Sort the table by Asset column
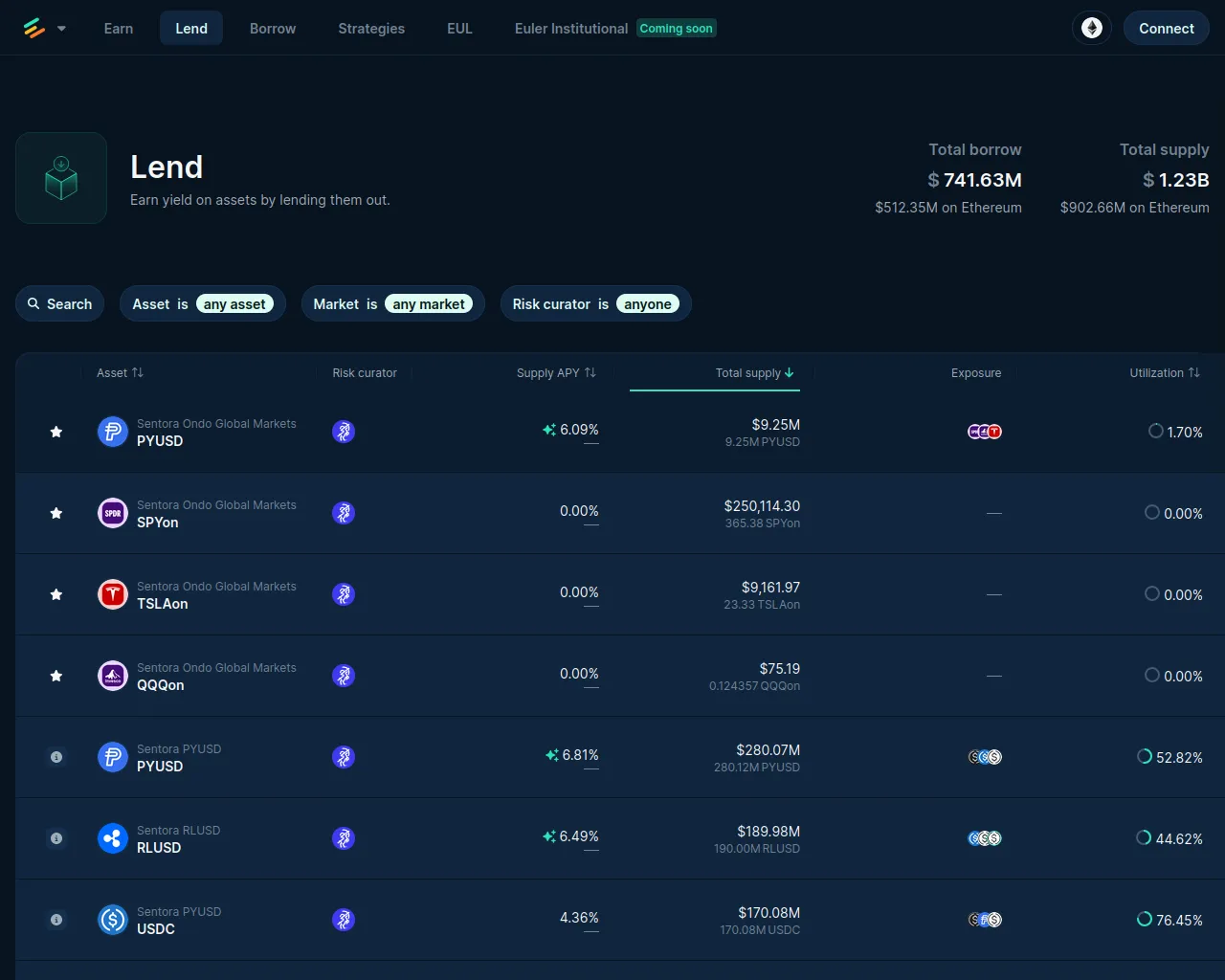This screenshot has width=1225, height=980. tap(120, 373)
